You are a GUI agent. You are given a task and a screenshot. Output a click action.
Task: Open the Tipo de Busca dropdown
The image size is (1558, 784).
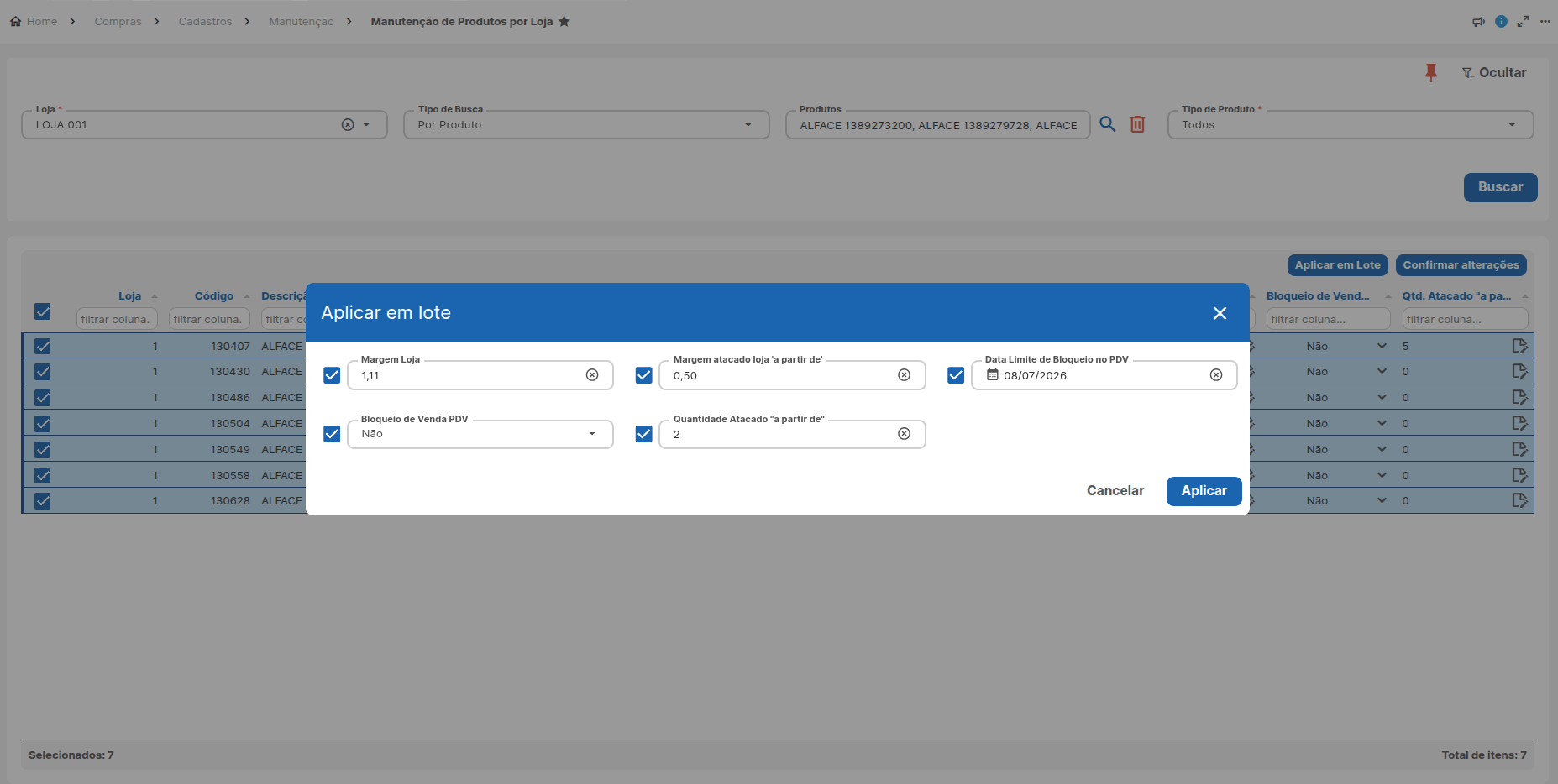[x=748, y=125]
